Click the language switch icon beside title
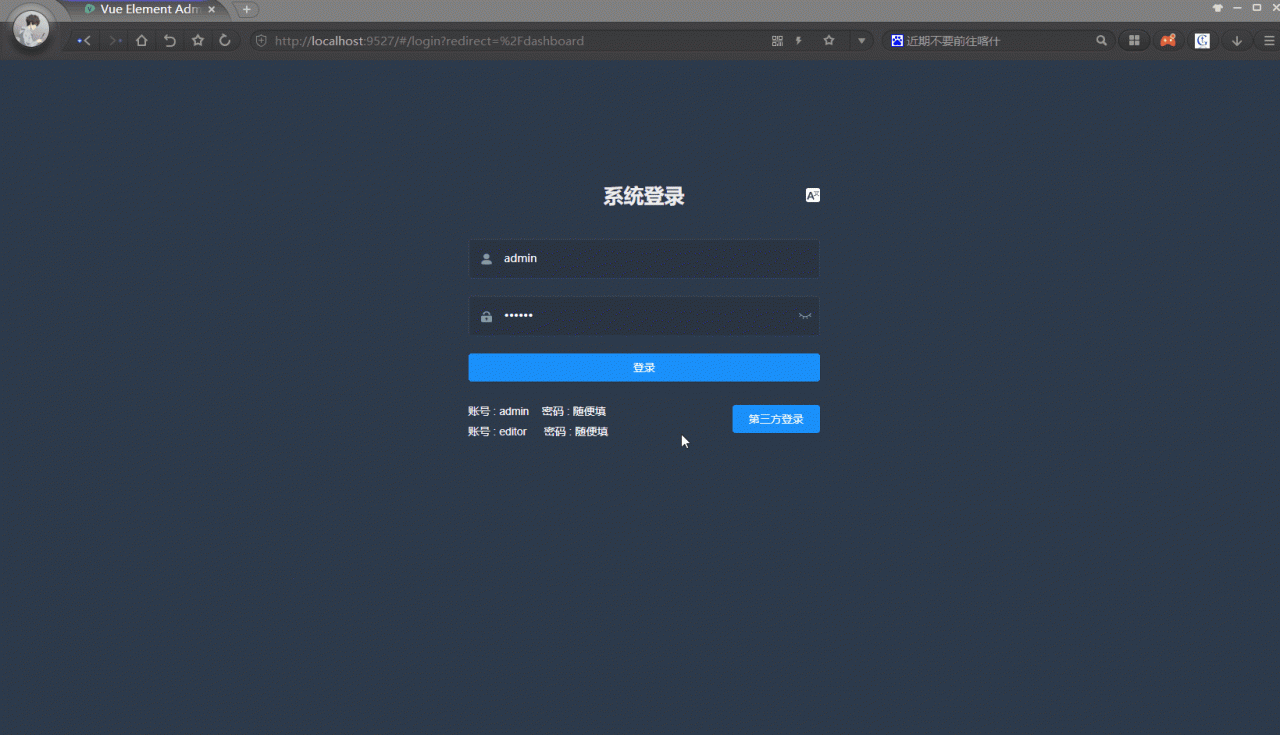The height and width of the screenshot is (735, 1280). [813, 195]
